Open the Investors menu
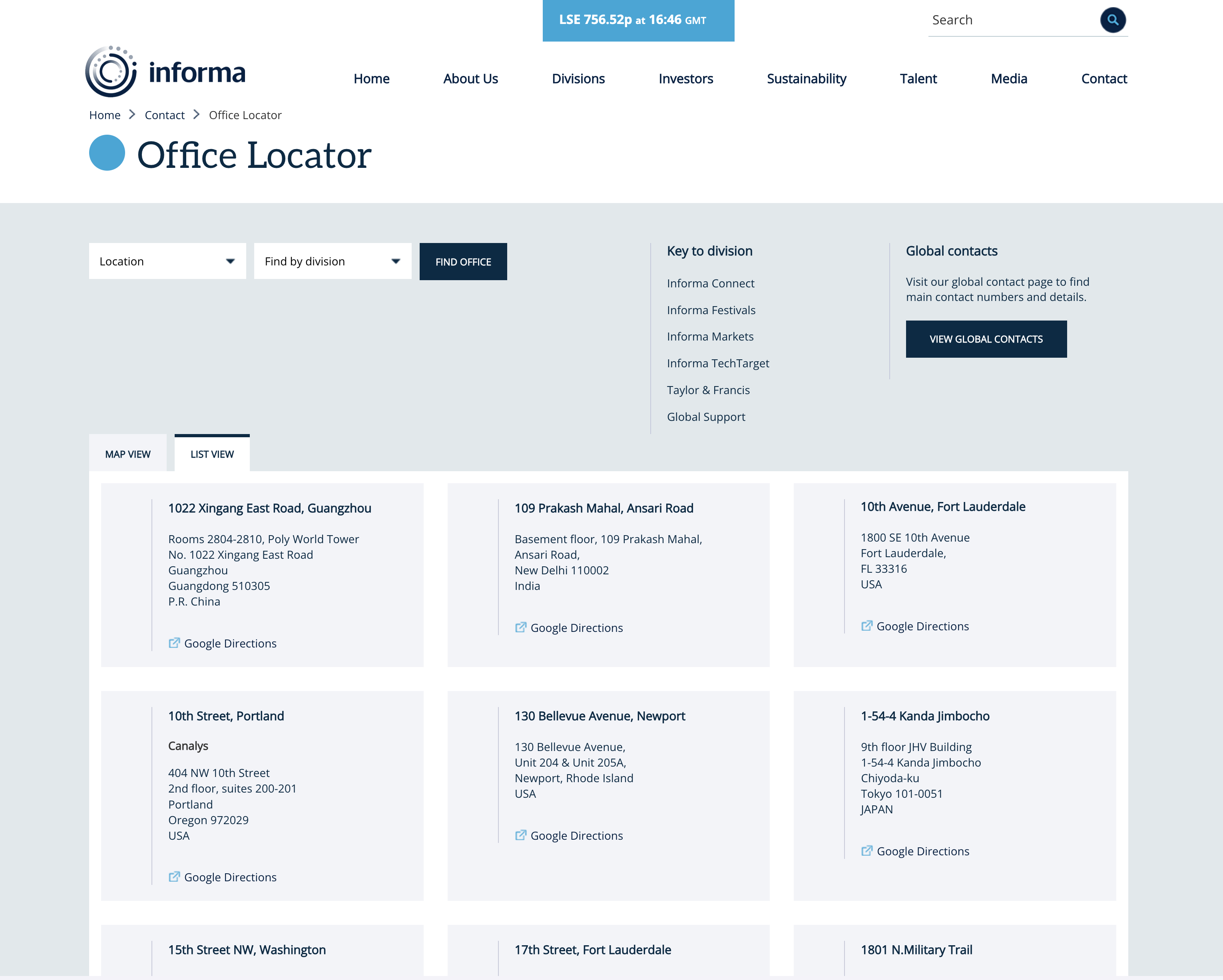Image resolution: width=1223 pixels, height=980 pixels. coord(686,79)
